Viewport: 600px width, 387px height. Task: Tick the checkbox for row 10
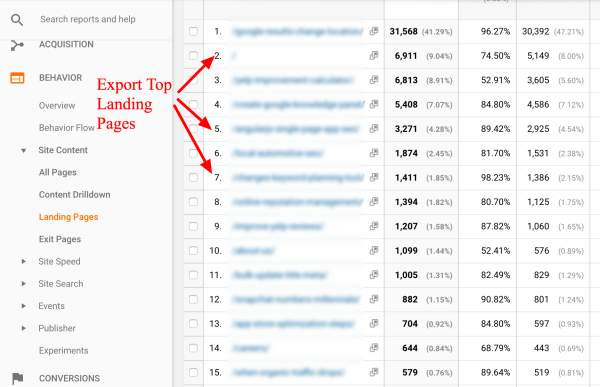(x=194, y=250)
